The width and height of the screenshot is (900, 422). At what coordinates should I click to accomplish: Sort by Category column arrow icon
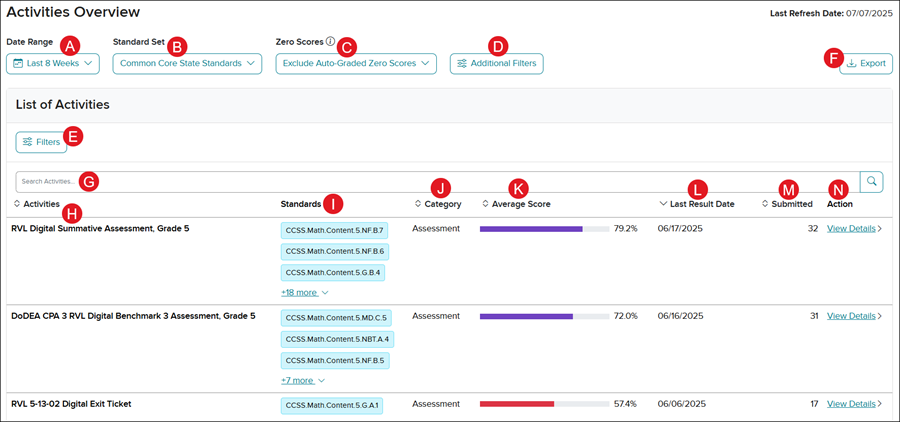[418, 204]
